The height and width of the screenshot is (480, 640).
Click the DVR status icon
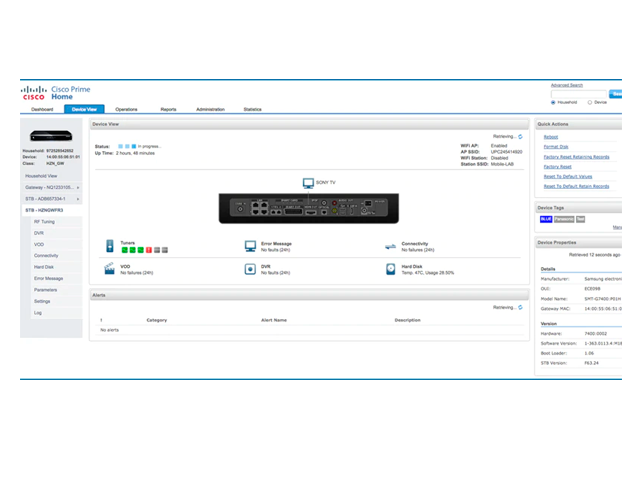click(x=250, y=269)
